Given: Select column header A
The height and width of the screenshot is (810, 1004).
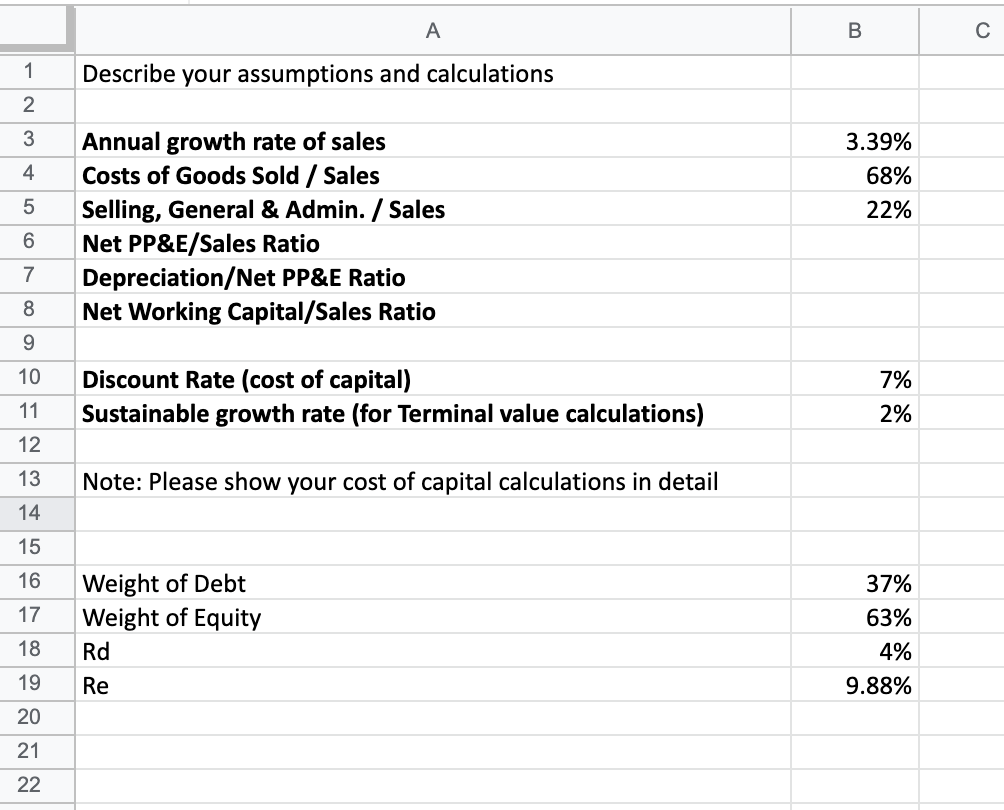Looking at the screenshot, I should (432, 31).
